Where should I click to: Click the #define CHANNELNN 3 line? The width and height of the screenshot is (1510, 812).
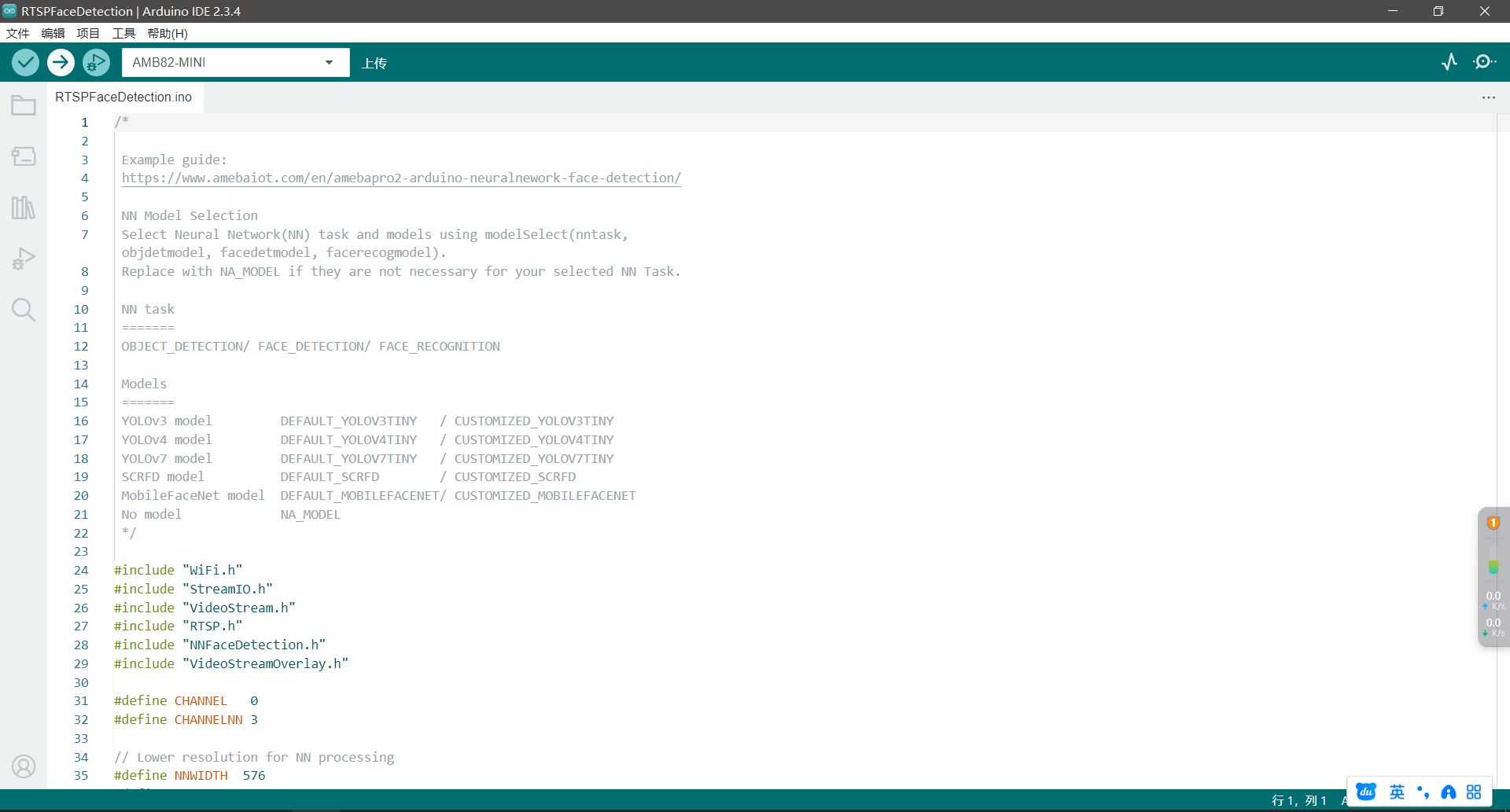click(186, 719)
